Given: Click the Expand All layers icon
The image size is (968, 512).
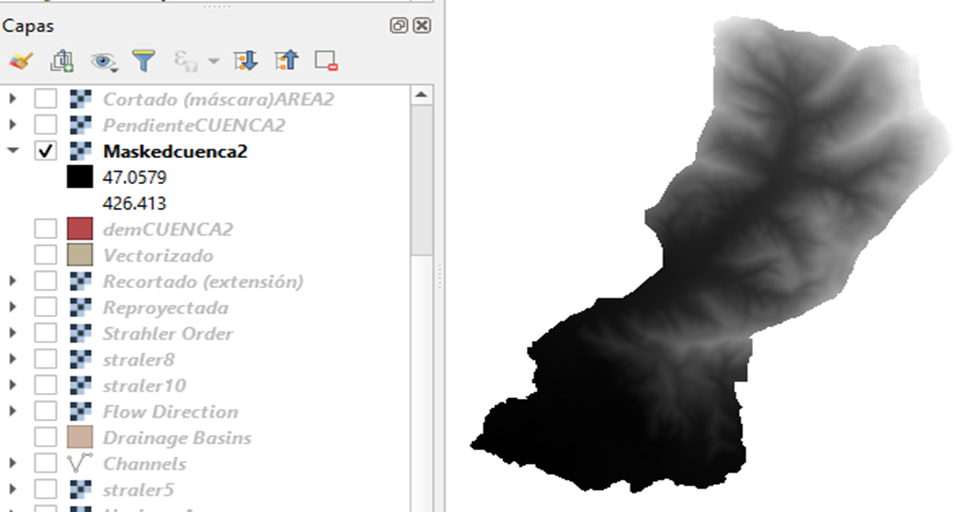Looking at the screenshot, I should [245, 61].
